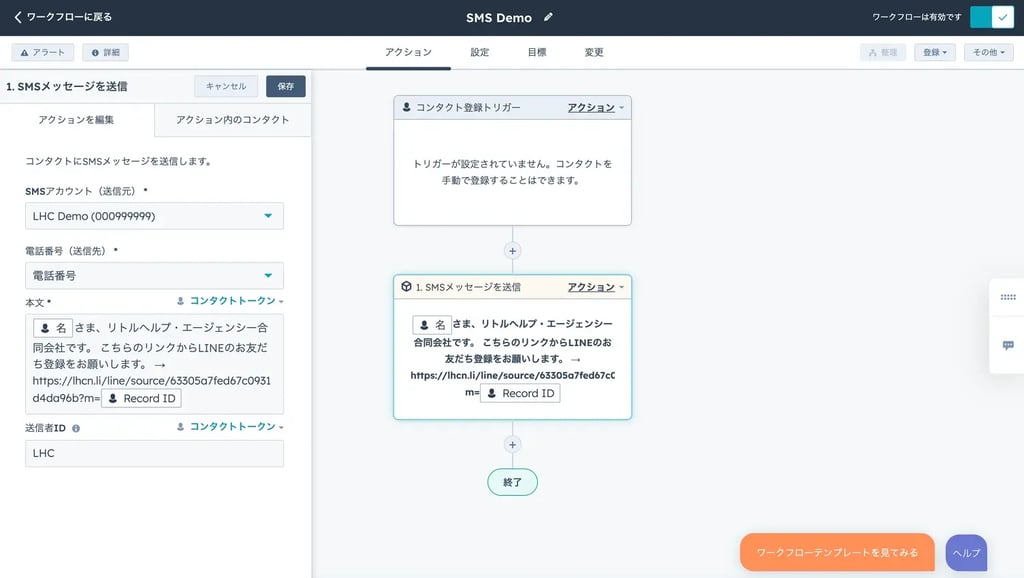This screenshot has width=1024, height=578.
Task: Click the Record ID token chip
Action: (x=141, y=397)
